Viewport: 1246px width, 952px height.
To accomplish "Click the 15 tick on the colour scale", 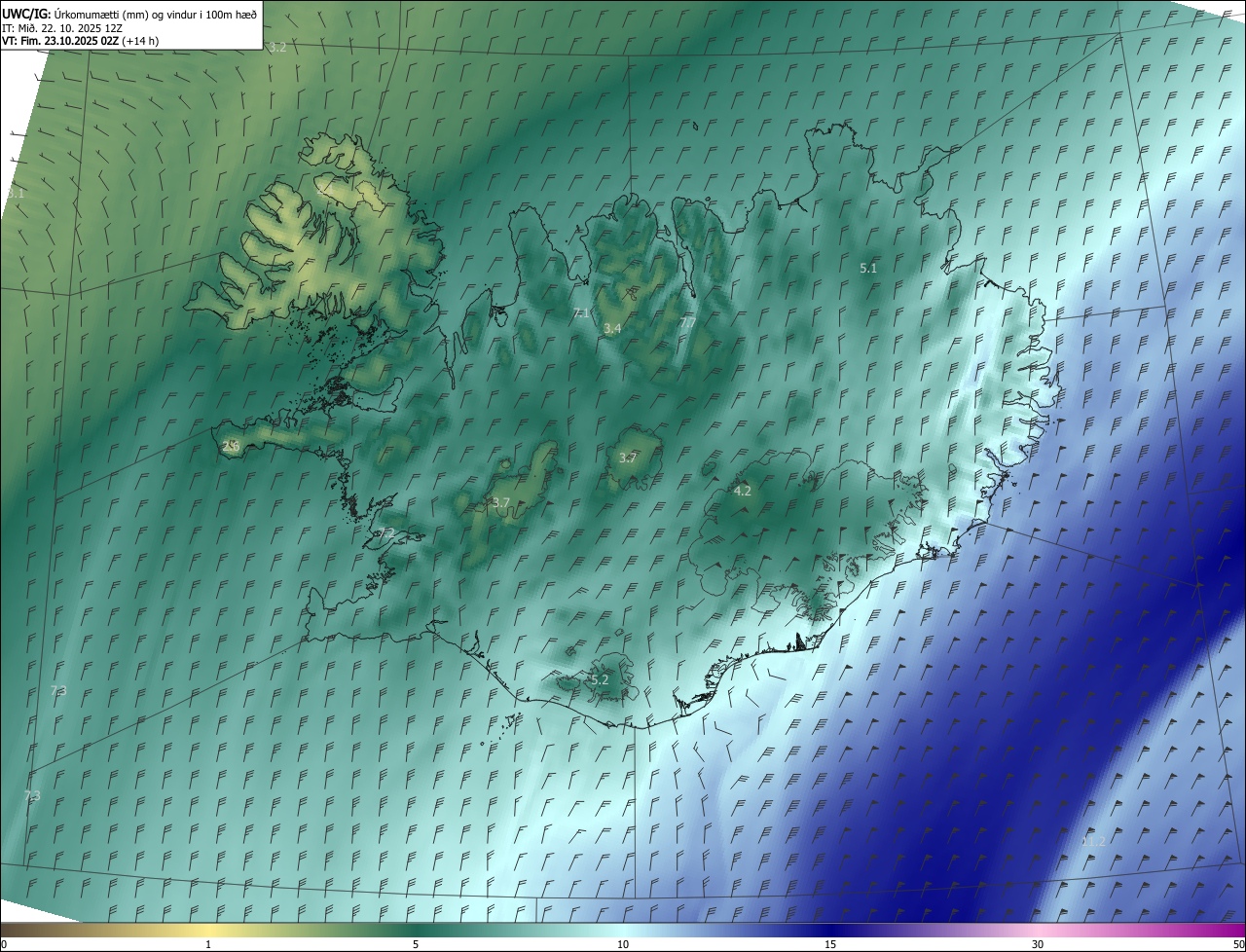I will 830,944.
